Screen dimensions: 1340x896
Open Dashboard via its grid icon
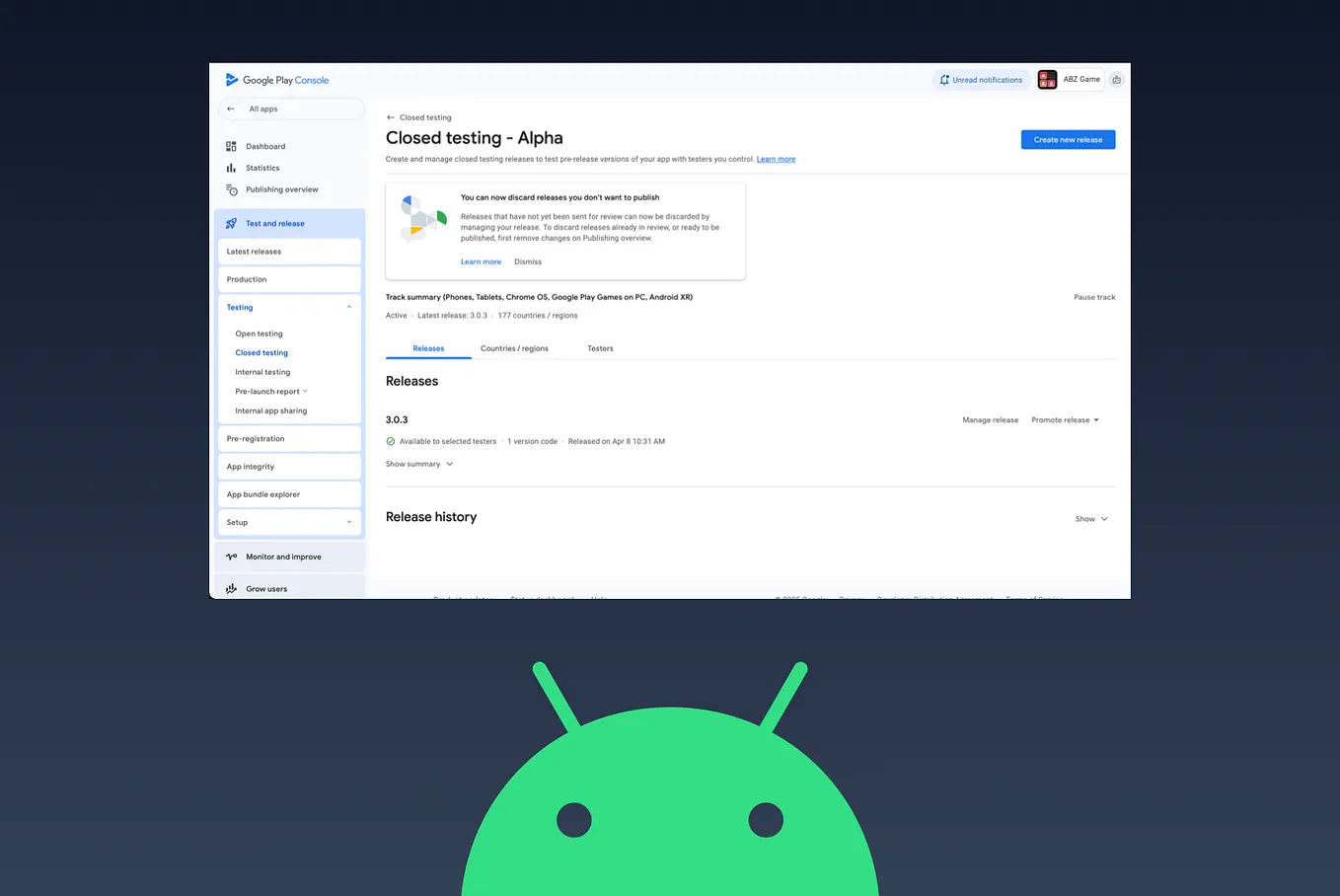pyautogui.click(x=231, y=146)
